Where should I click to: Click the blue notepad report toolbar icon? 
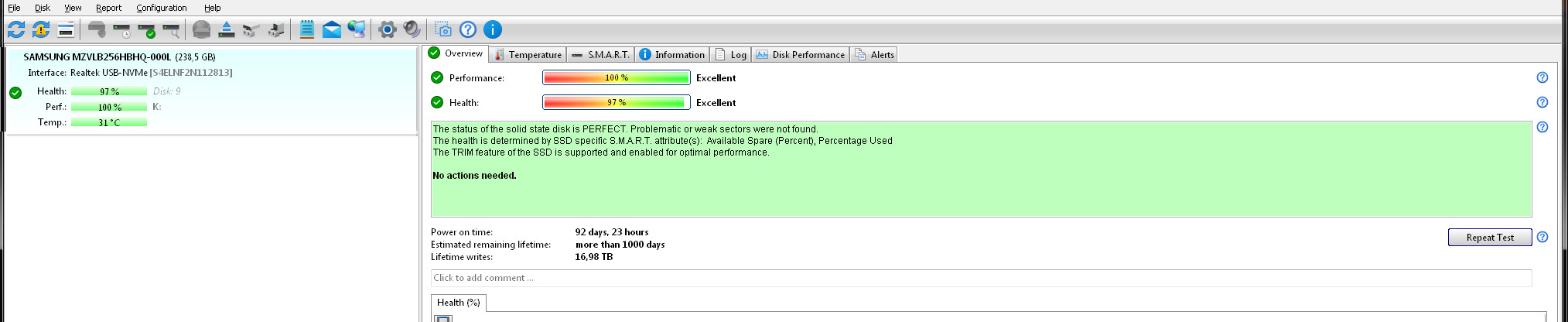[x=306, y=30]
